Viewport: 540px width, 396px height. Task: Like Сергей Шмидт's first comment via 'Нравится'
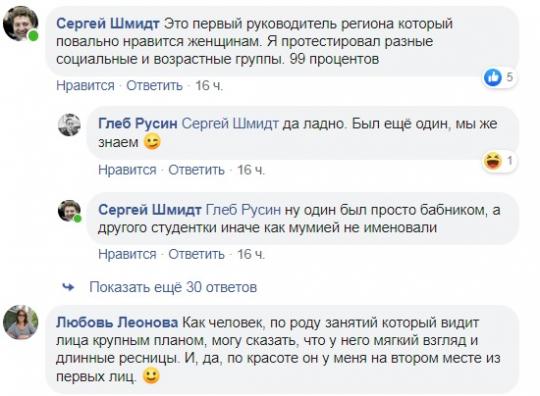(85, 85)
